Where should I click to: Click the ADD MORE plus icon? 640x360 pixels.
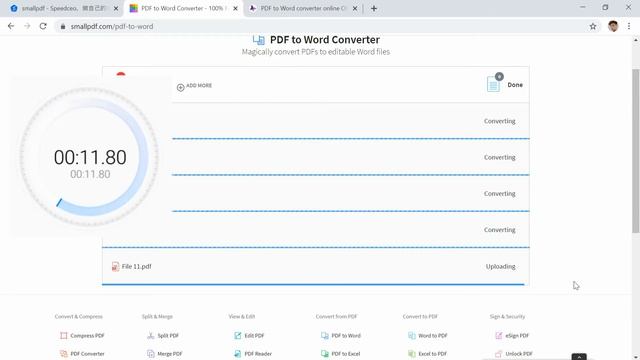click(x=180, y=87)
